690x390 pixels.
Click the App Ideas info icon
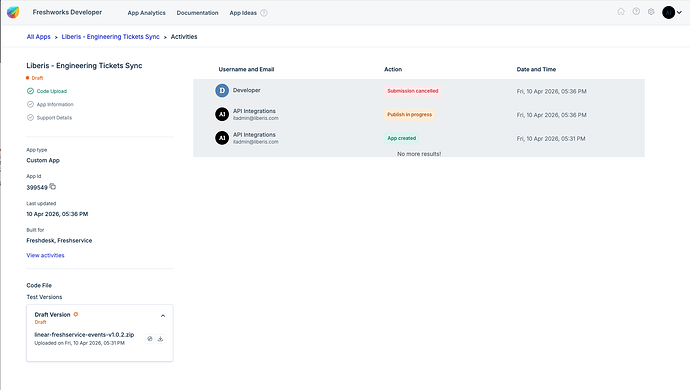[x=264, y=13]
